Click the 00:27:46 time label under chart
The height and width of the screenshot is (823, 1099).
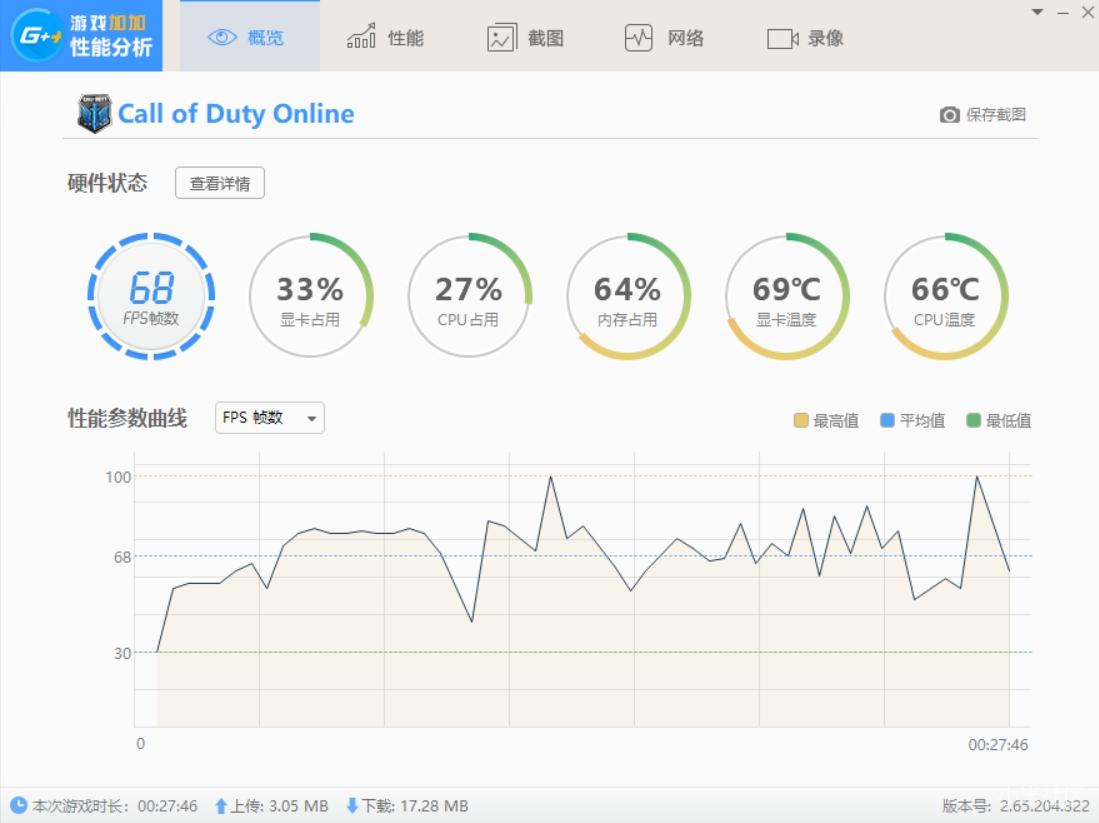[998, 744]
